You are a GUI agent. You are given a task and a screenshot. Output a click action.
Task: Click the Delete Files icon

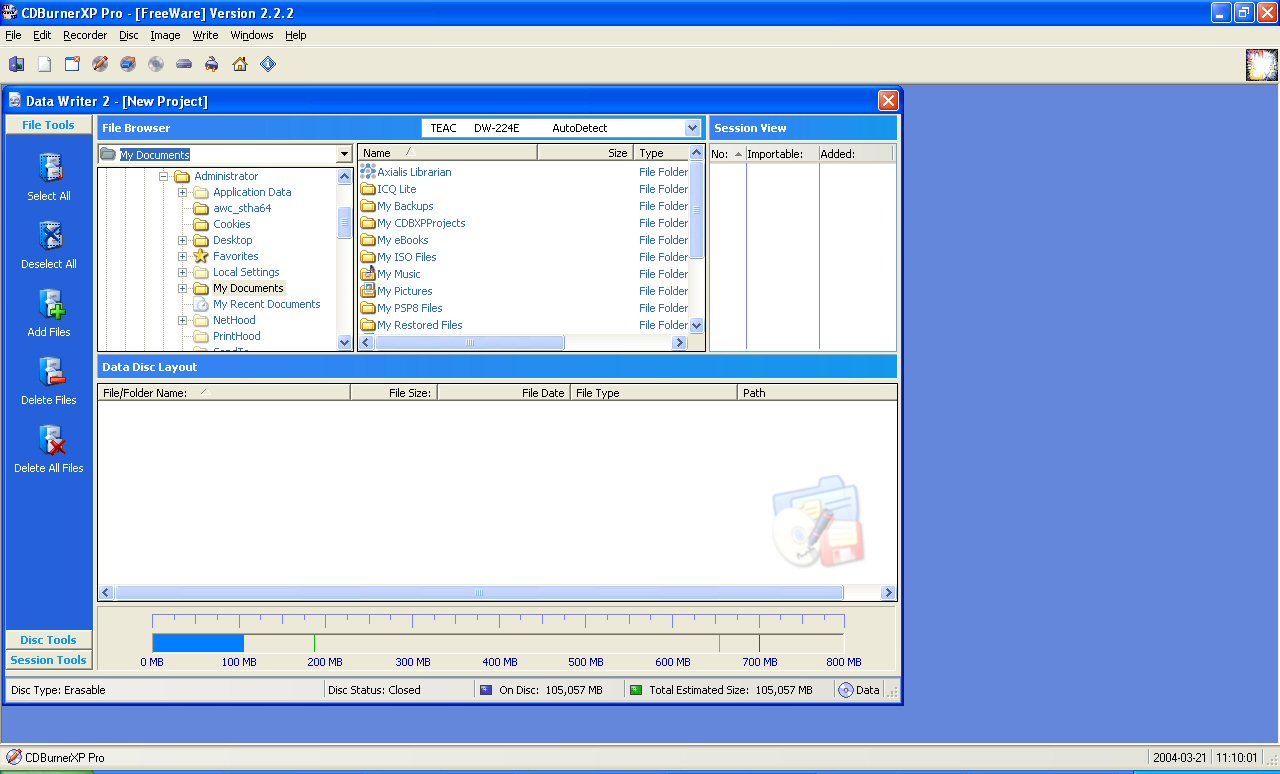pos(49,372)
